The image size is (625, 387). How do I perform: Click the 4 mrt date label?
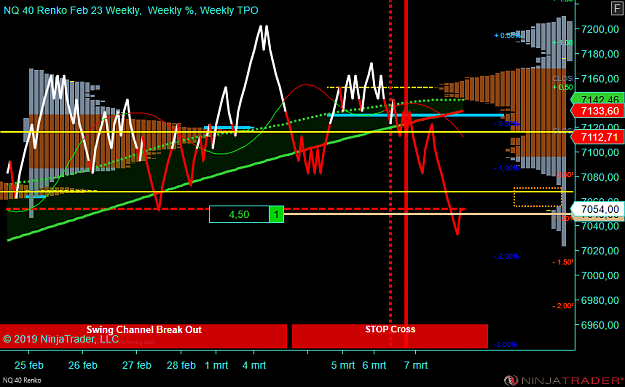pos(254,365)
